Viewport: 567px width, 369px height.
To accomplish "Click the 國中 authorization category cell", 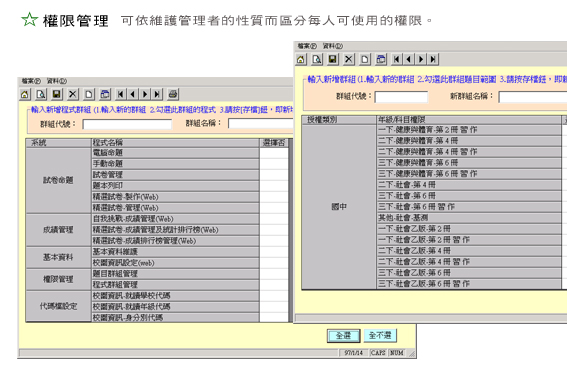I will (339, 207).
